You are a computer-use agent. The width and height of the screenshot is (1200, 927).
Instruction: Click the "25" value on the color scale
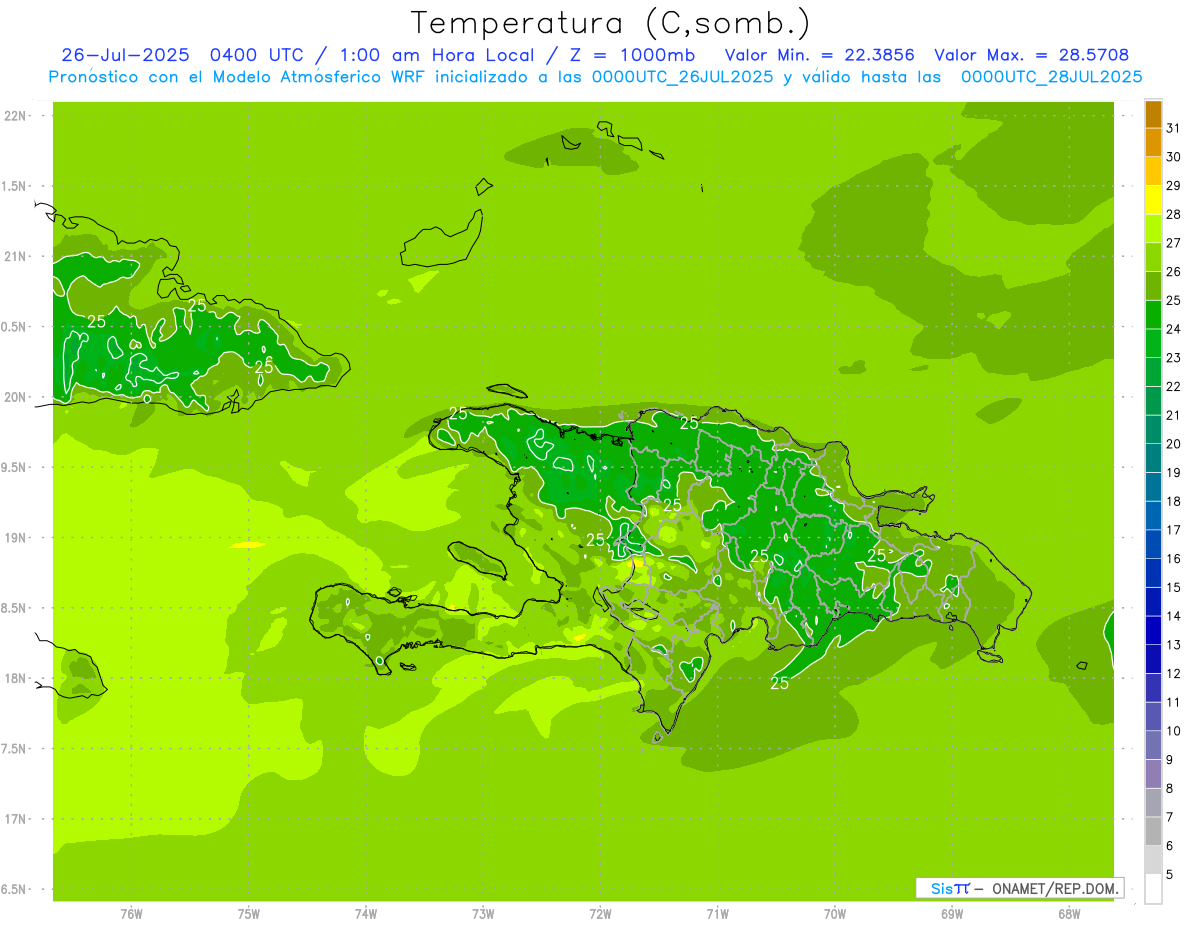(1173, 300)
